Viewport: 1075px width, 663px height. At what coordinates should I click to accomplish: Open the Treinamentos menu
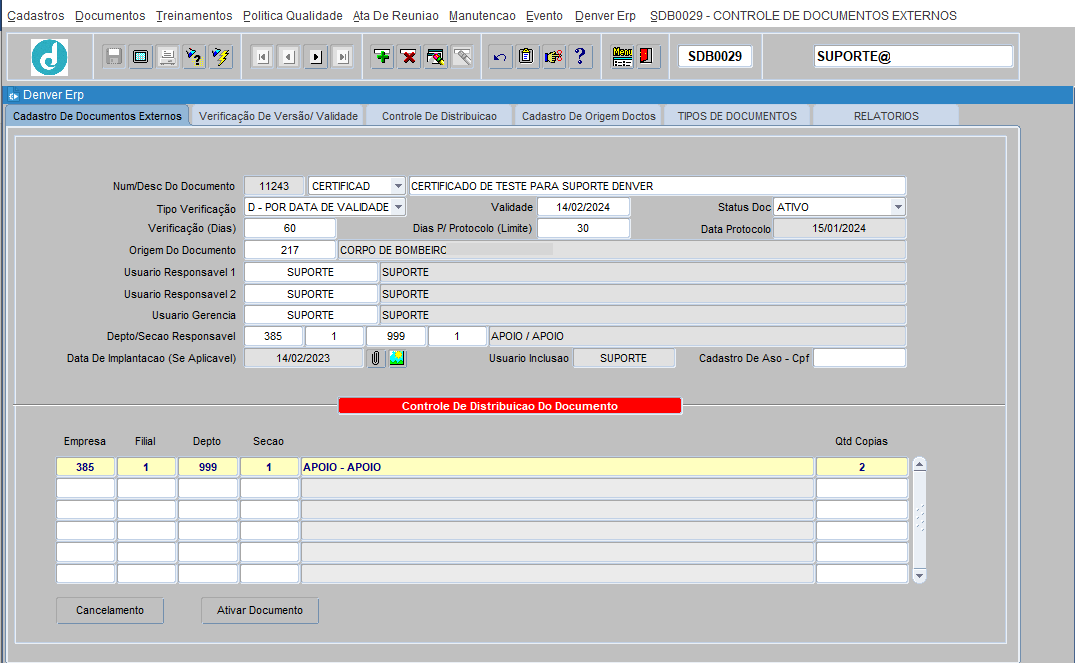tap(194, 16)
